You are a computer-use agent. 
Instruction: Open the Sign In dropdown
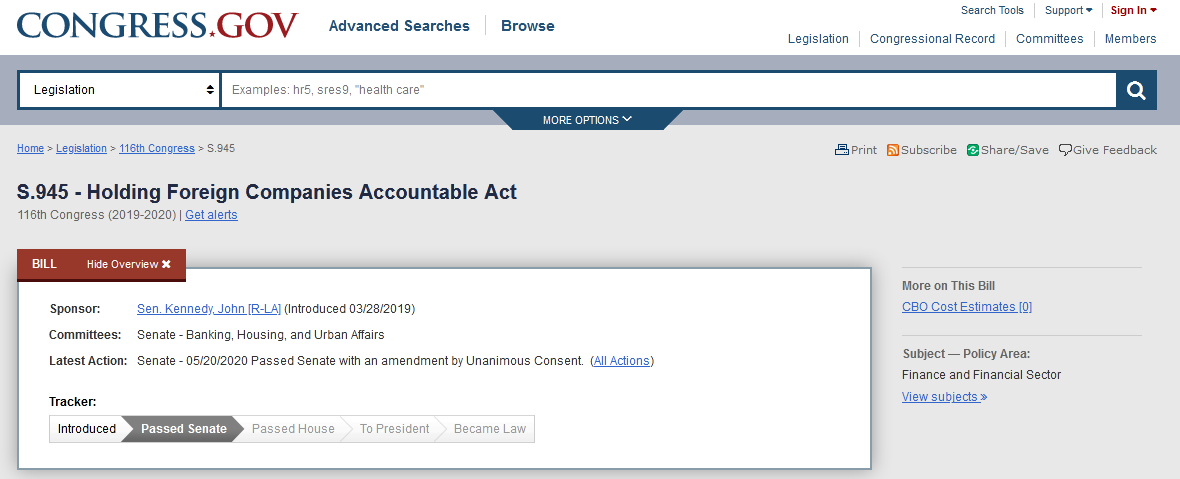click(1133, 10)
